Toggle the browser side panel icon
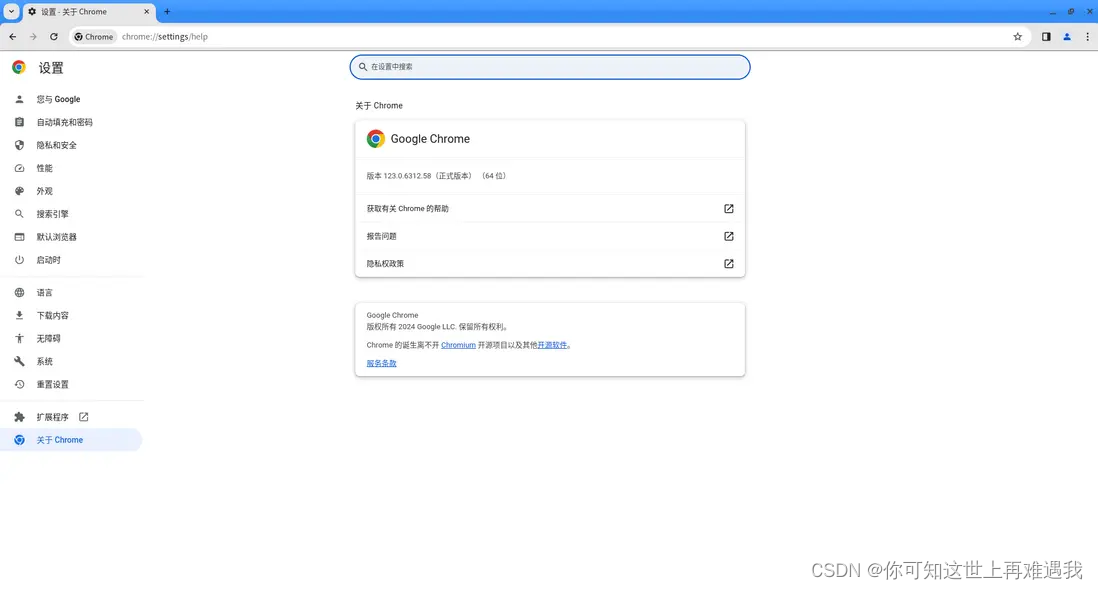 click(x=1046, y=36)
